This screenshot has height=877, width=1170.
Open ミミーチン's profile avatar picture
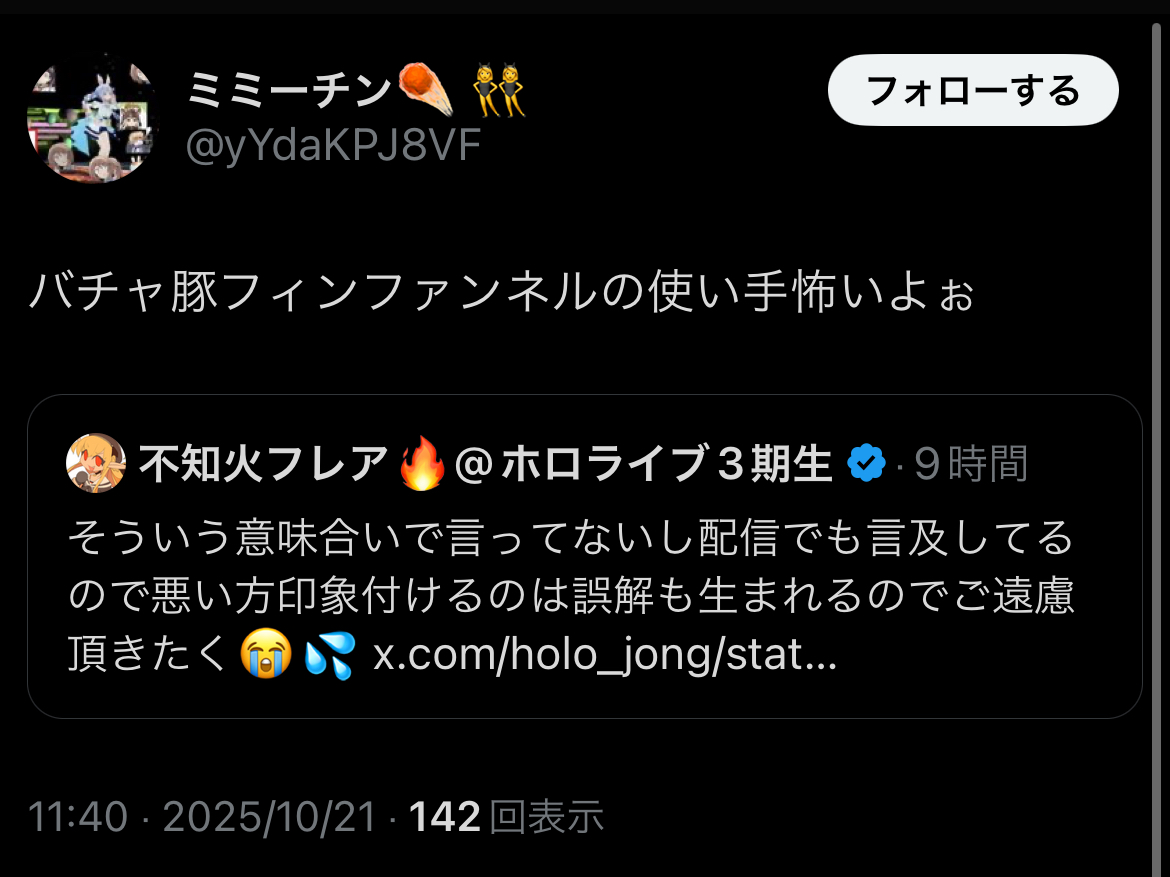93,118
